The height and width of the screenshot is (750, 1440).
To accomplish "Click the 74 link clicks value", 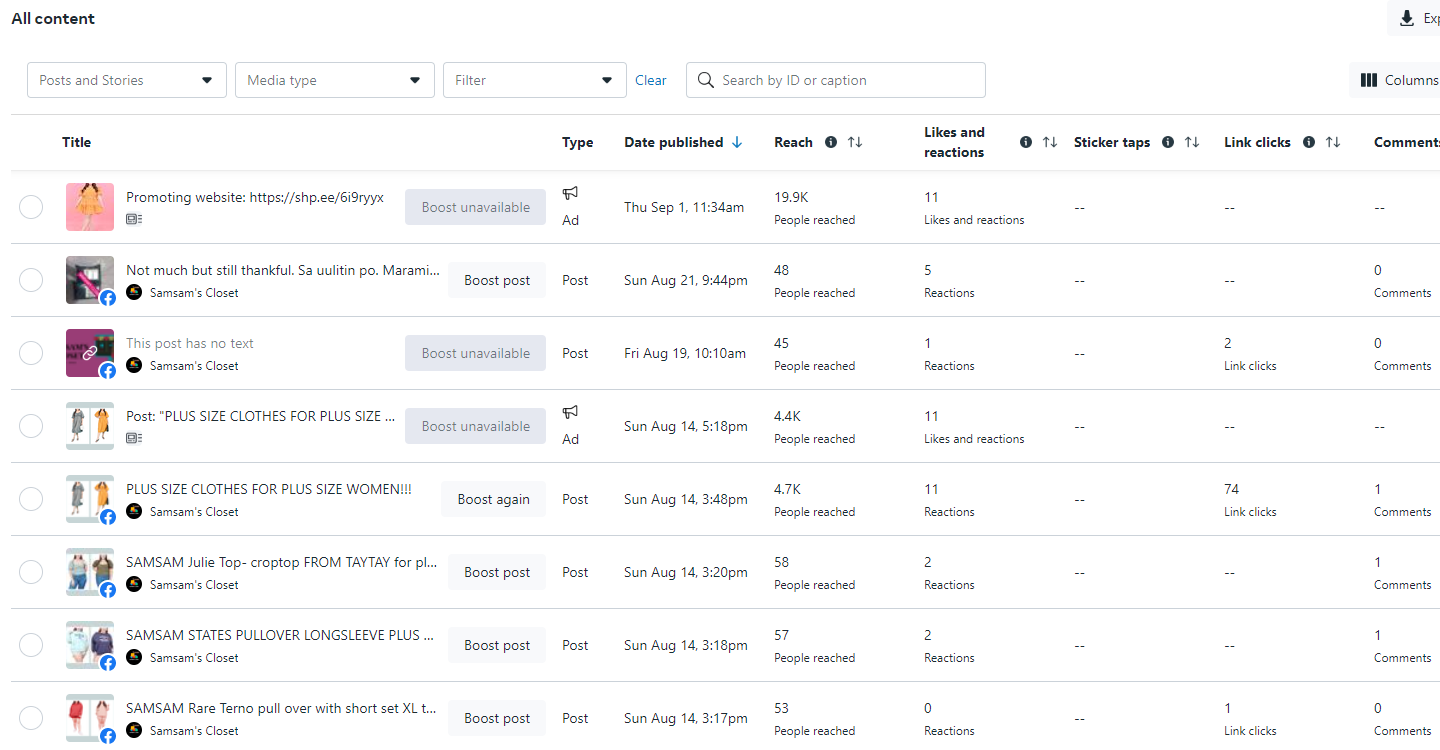I will 1231,489.
